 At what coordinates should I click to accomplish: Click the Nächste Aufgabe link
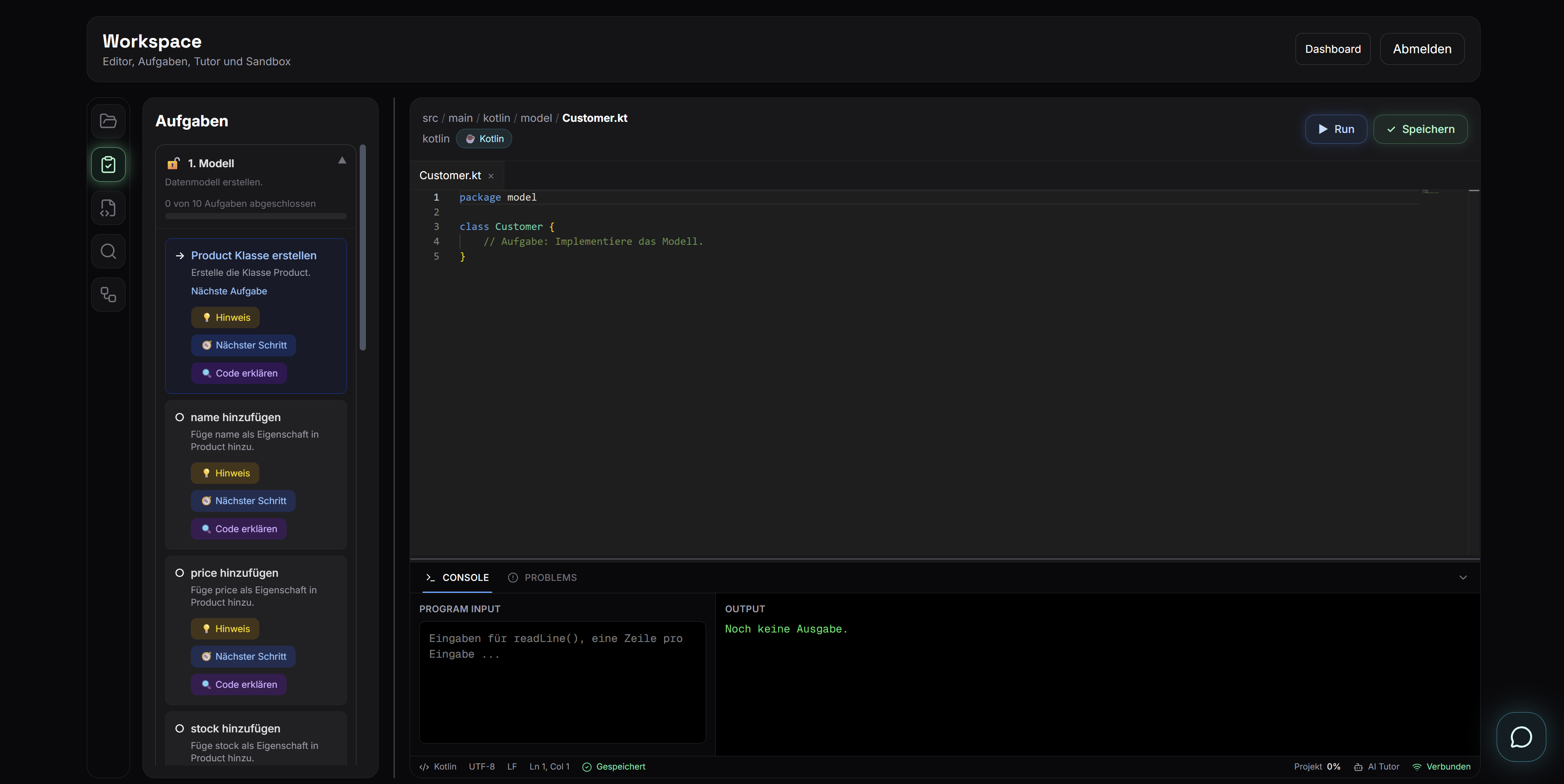[x=229, y=291]
